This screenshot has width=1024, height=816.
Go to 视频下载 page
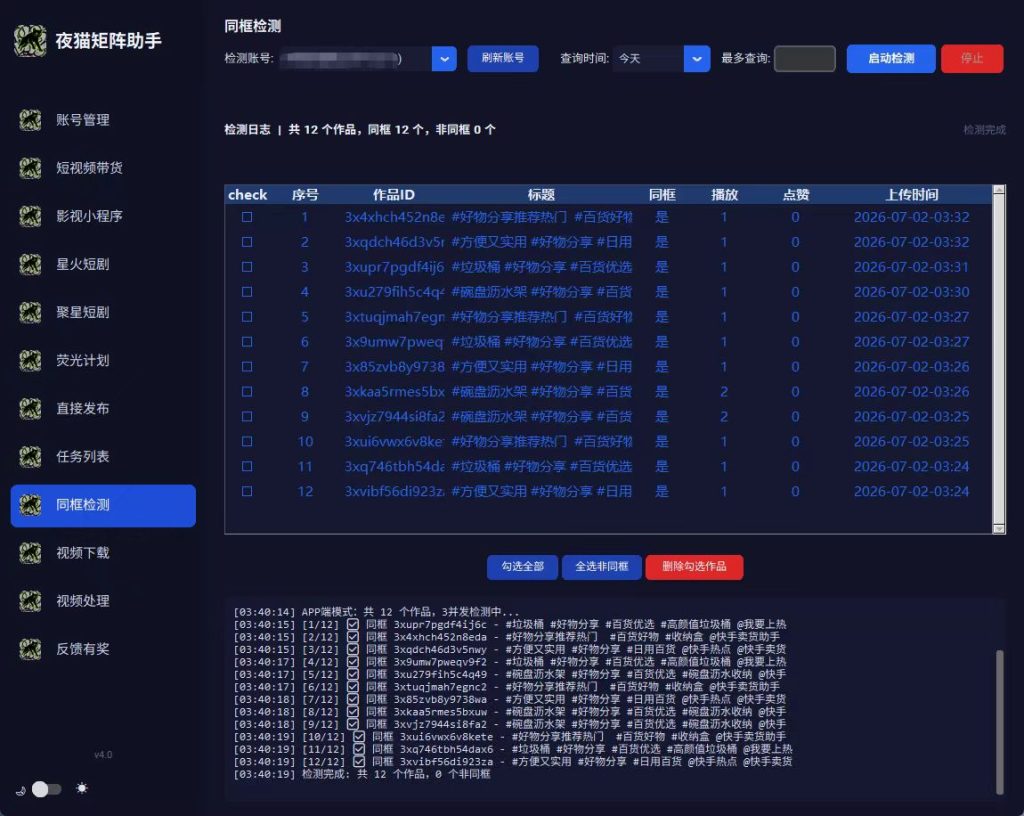103,553
